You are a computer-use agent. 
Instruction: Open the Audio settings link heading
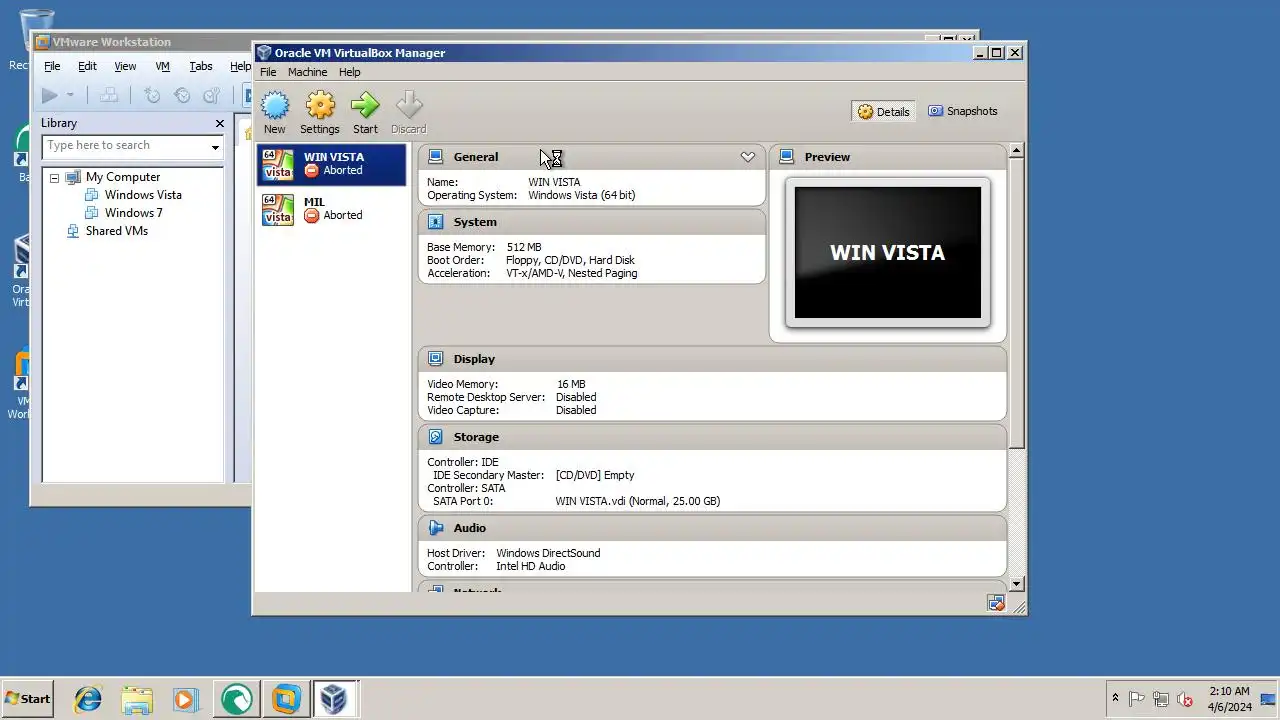pos(469,528)
